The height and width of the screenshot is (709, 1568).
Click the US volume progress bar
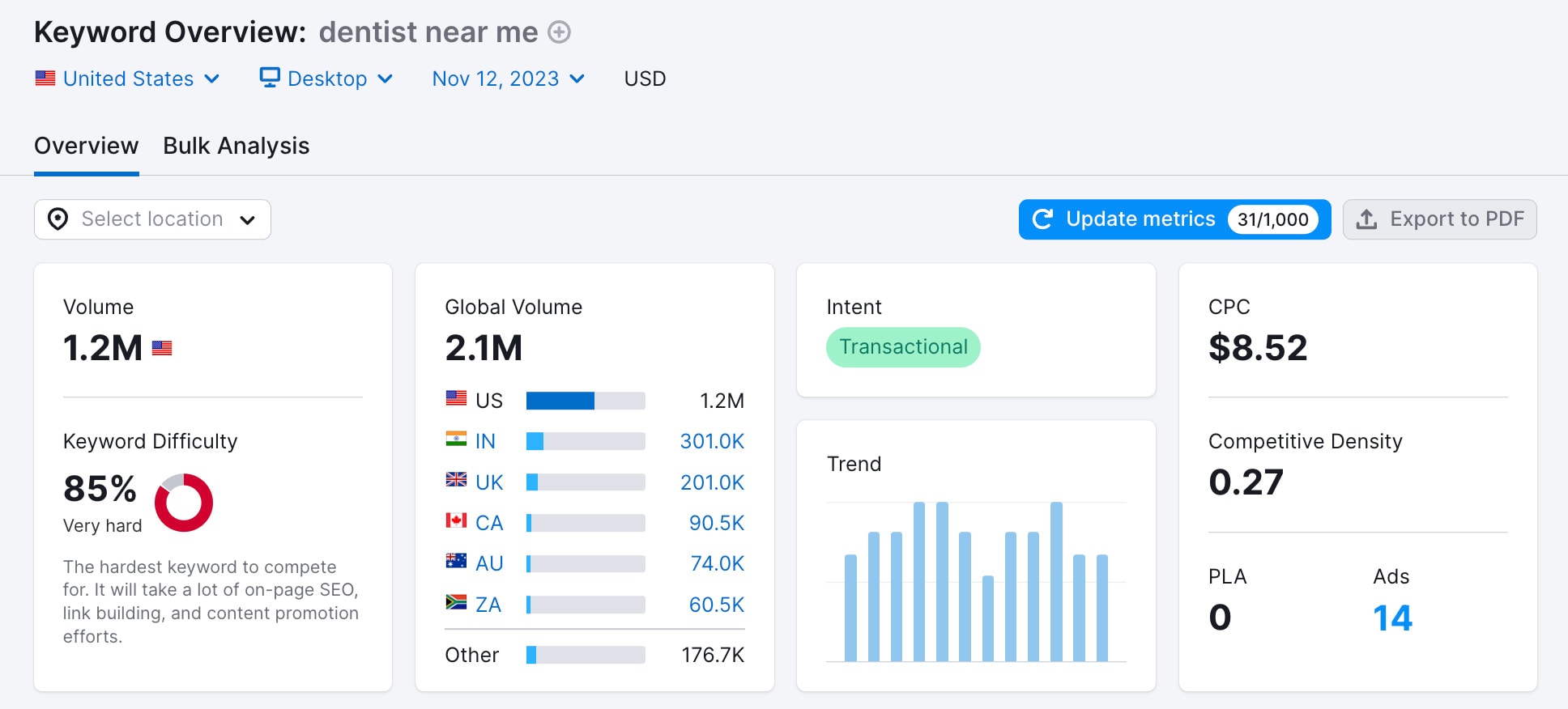(x=586, y=401)
